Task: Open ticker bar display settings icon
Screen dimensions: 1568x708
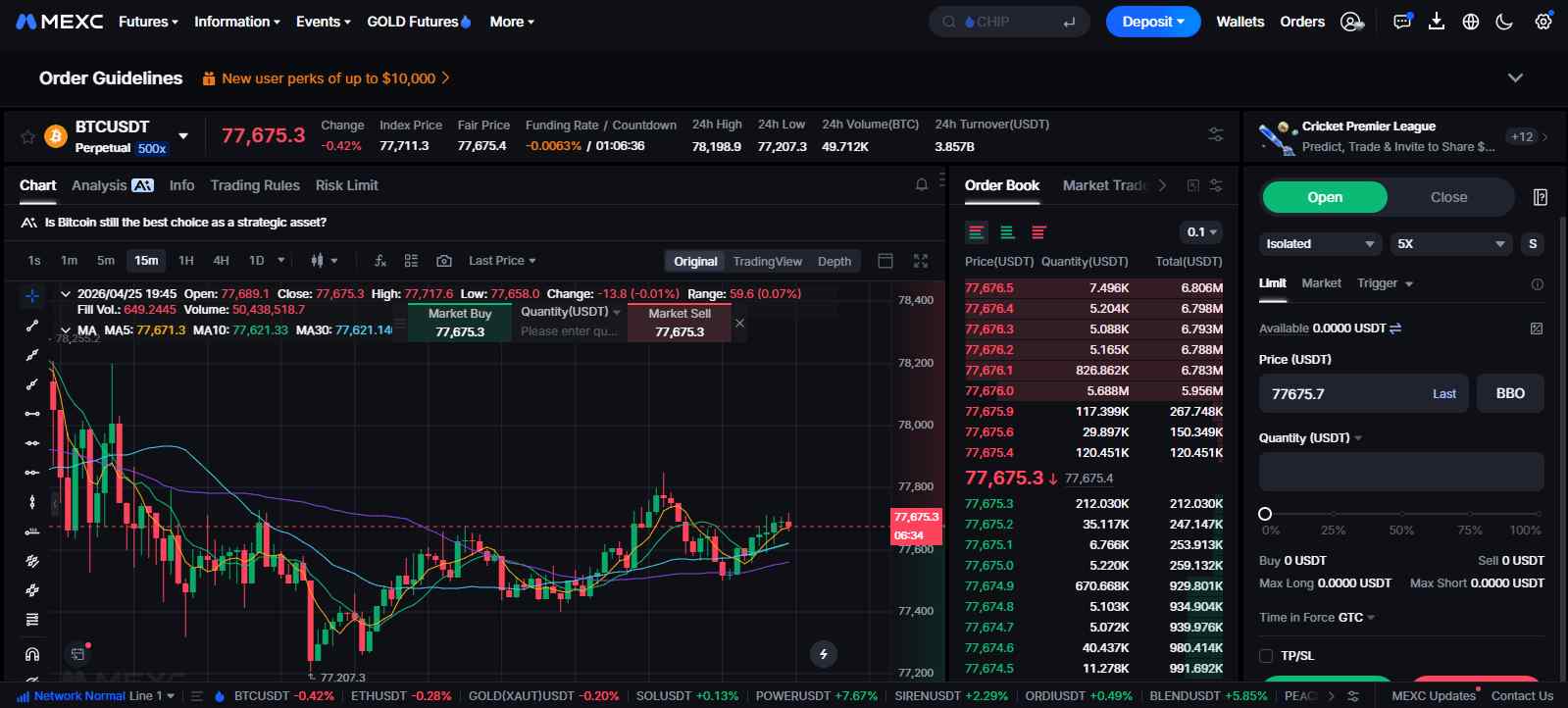Action: (1216, 135)
